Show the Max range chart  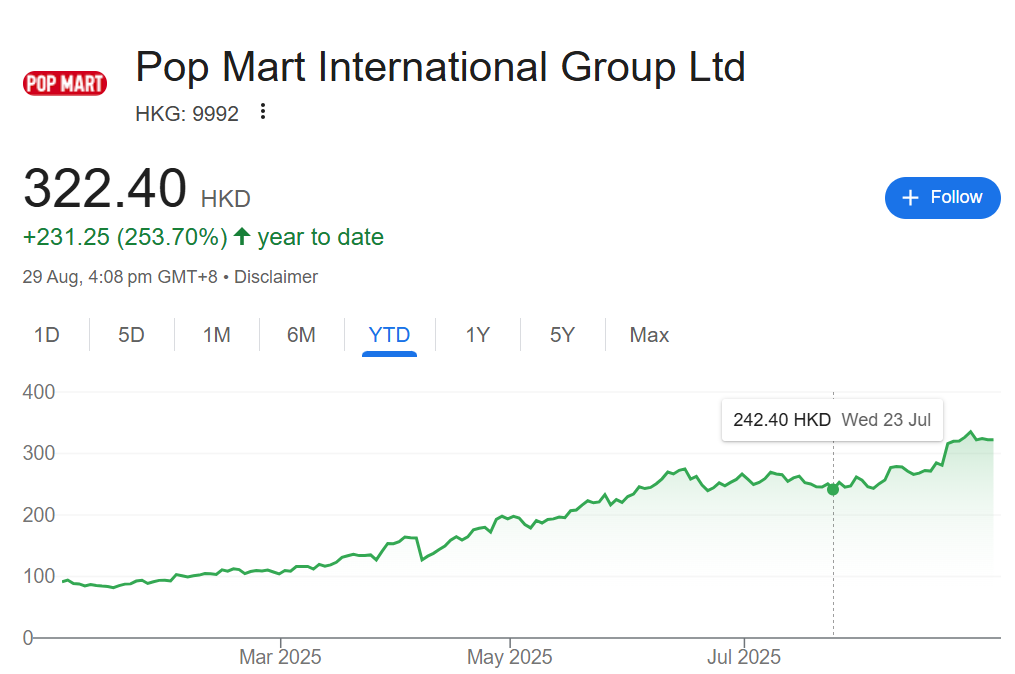pyautogui.click(x=649, y=335)
